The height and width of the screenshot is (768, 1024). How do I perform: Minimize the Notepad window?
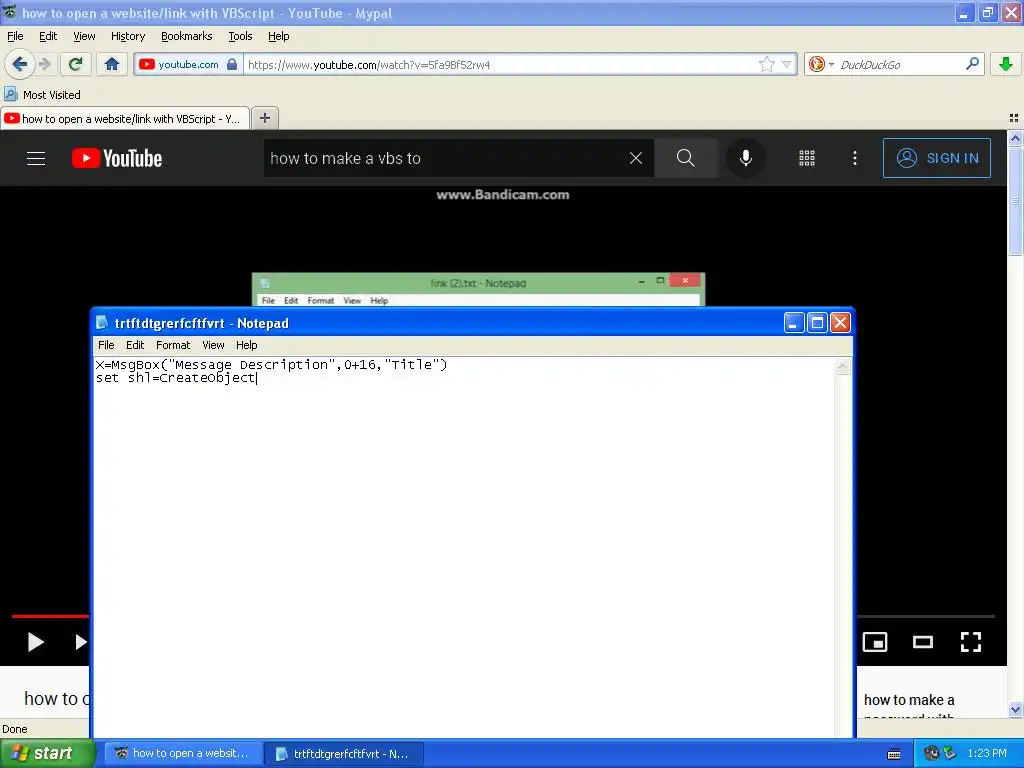click(x=793, y=323)
